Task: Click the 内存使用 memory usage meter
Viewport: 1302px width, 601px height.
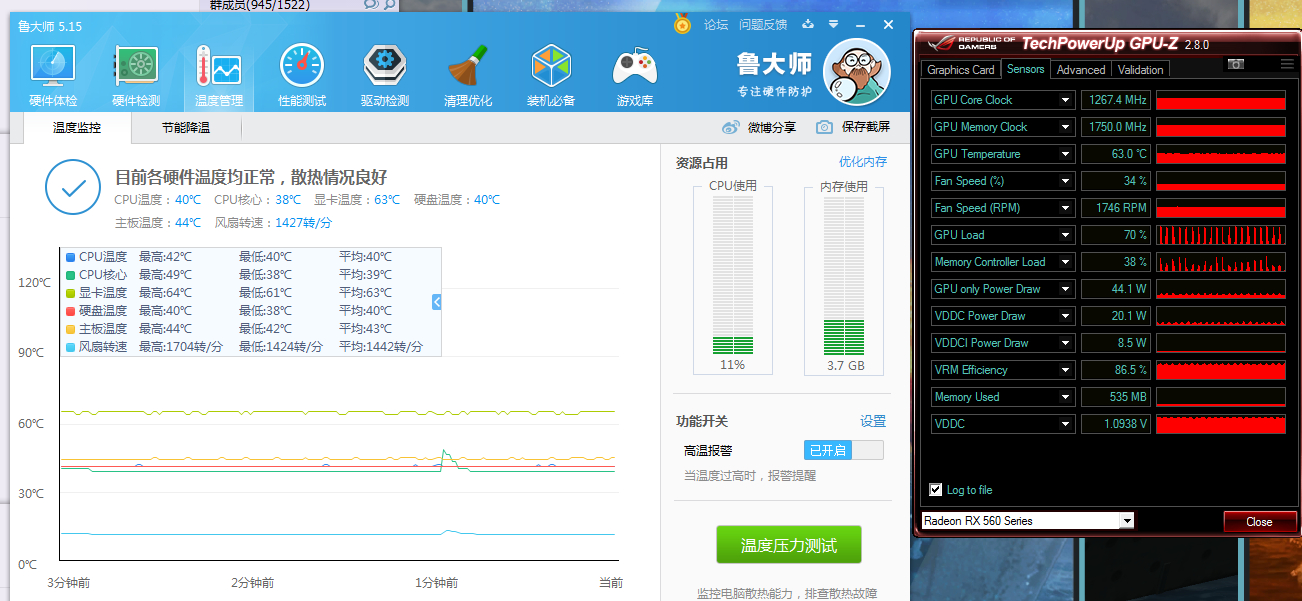Action: pos(844,275)
